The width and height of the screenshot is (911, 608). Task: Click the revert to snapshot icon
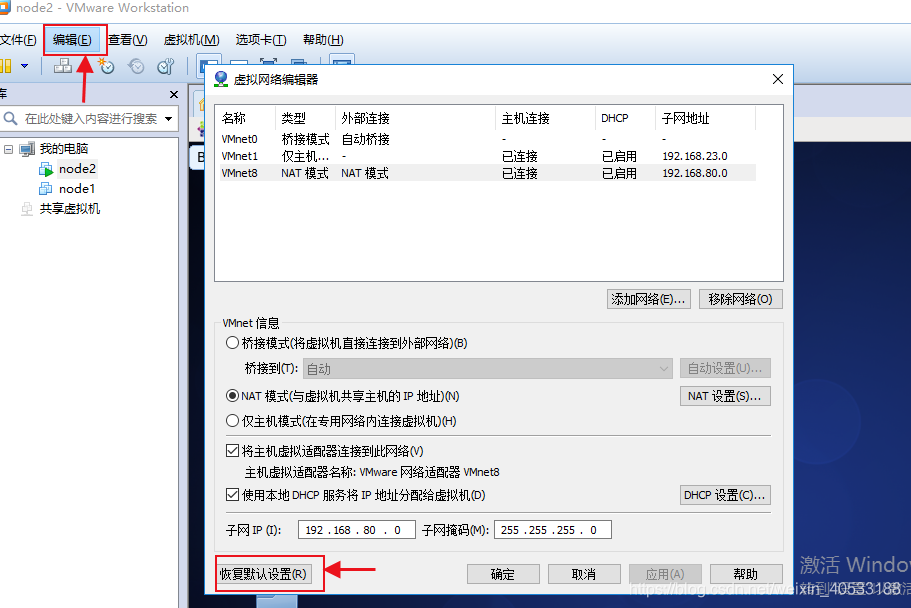click(x=137, y=66)
